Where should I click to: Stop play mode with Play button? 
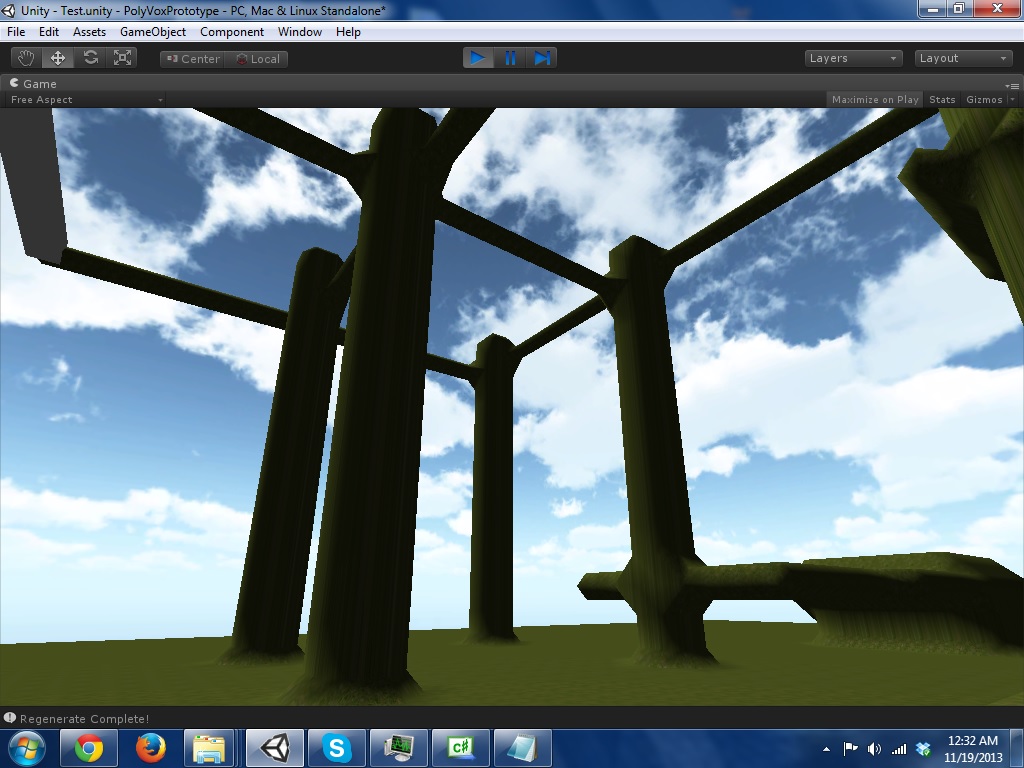(x=478, y=58)
